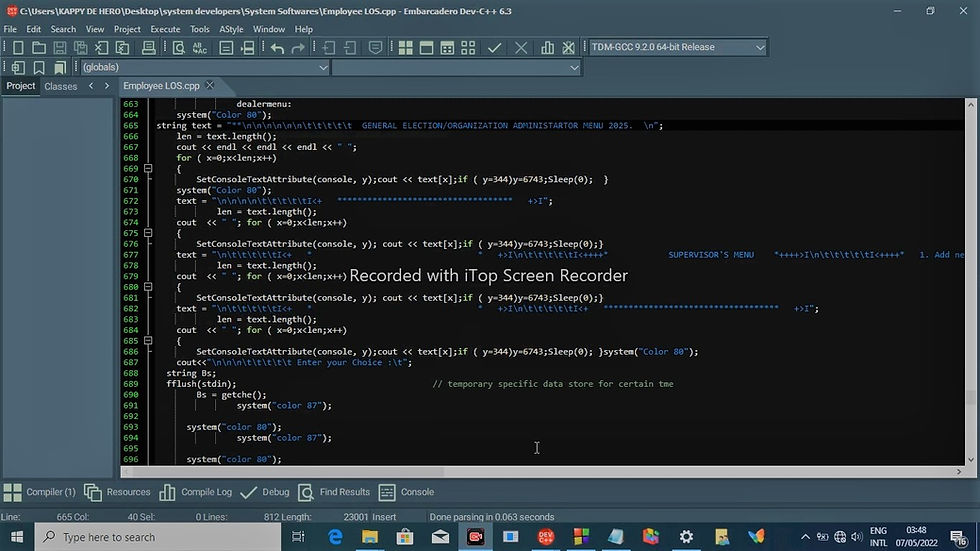Viewport: 980px width, 551px height.
Task: Click the Save file toolbar icon
Action: coord(59,47)
